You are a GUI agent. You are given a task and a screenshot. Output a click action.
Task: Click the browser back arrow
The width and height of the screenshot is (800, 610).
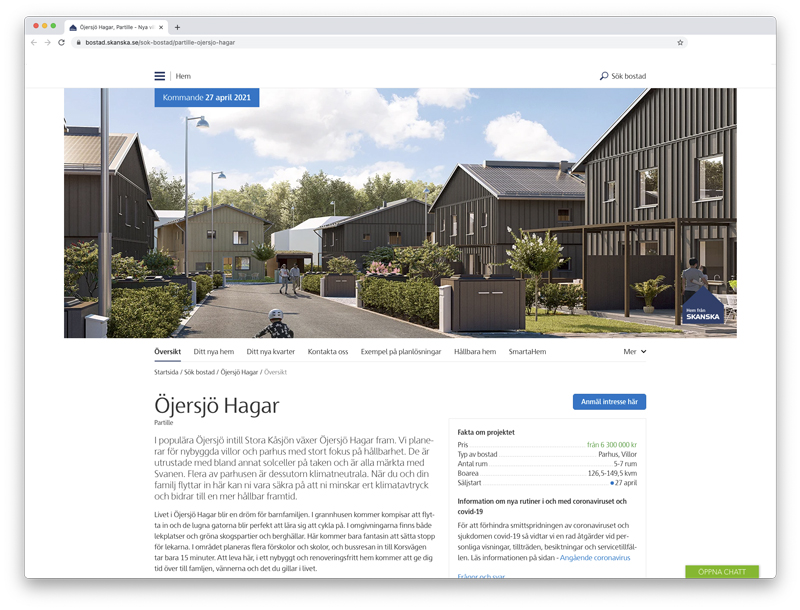pyautogui.click(x=34, y=43)
